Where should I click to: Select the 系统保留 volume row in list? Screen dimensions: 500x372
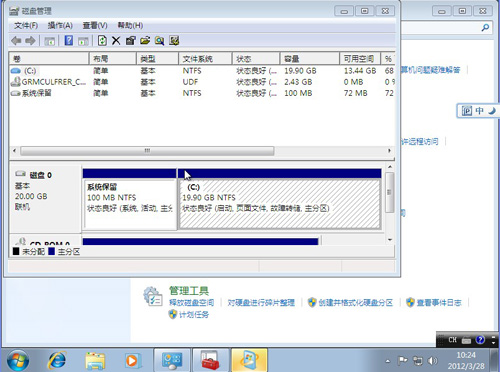(x=202, y=93)
